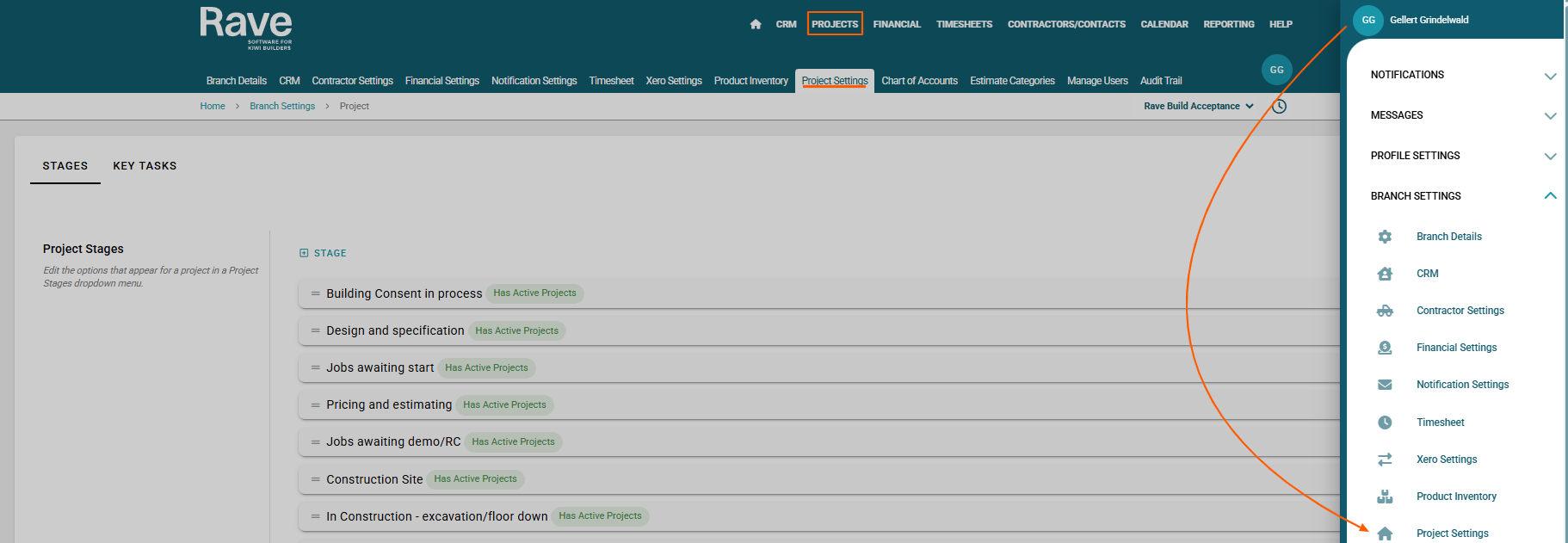Go to the Home icon in top navigation
Viewport: 1568px width, 543px height.
coord(756,24)
